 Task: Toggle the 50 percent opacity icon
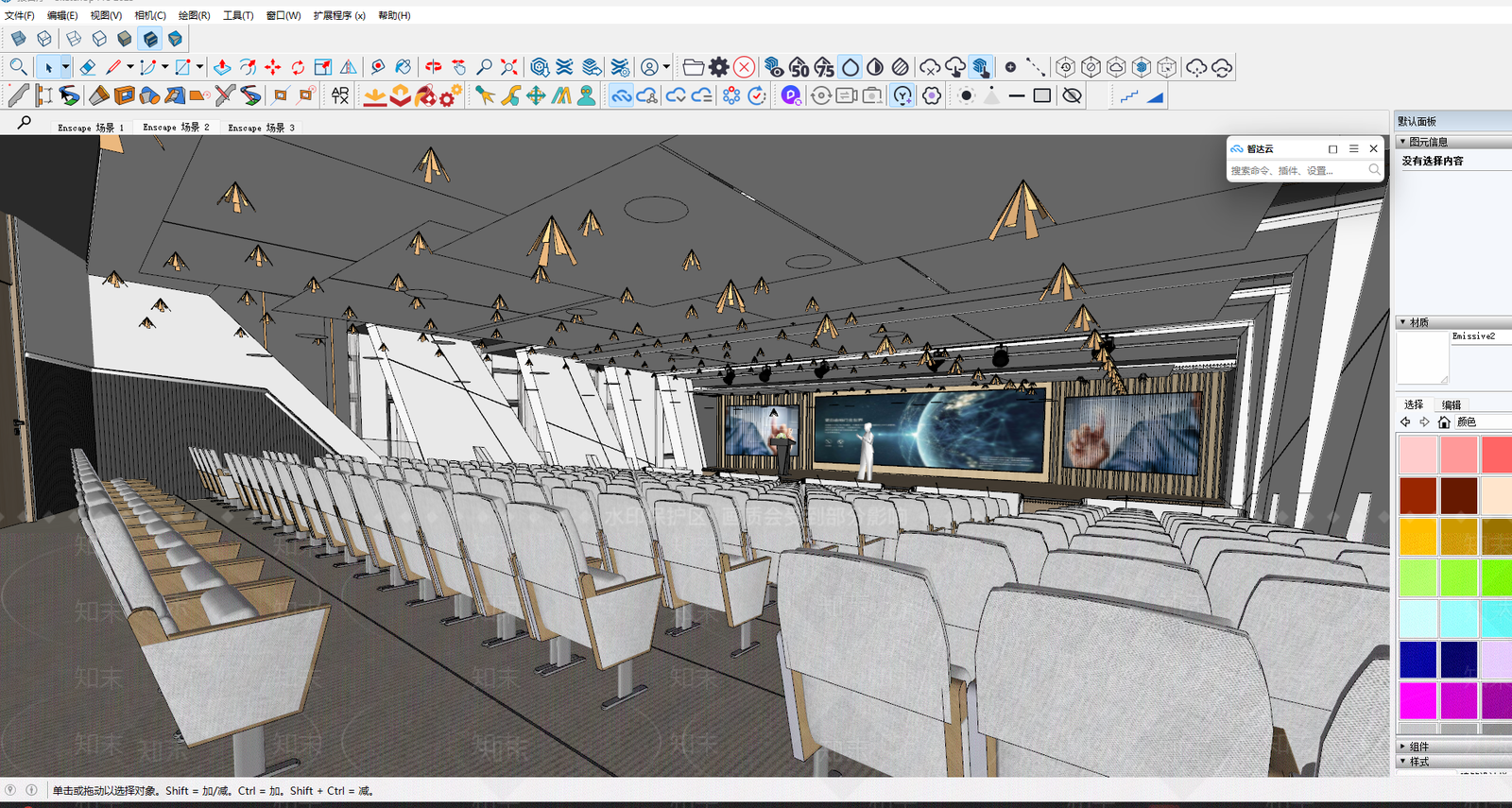coord(799,67)
